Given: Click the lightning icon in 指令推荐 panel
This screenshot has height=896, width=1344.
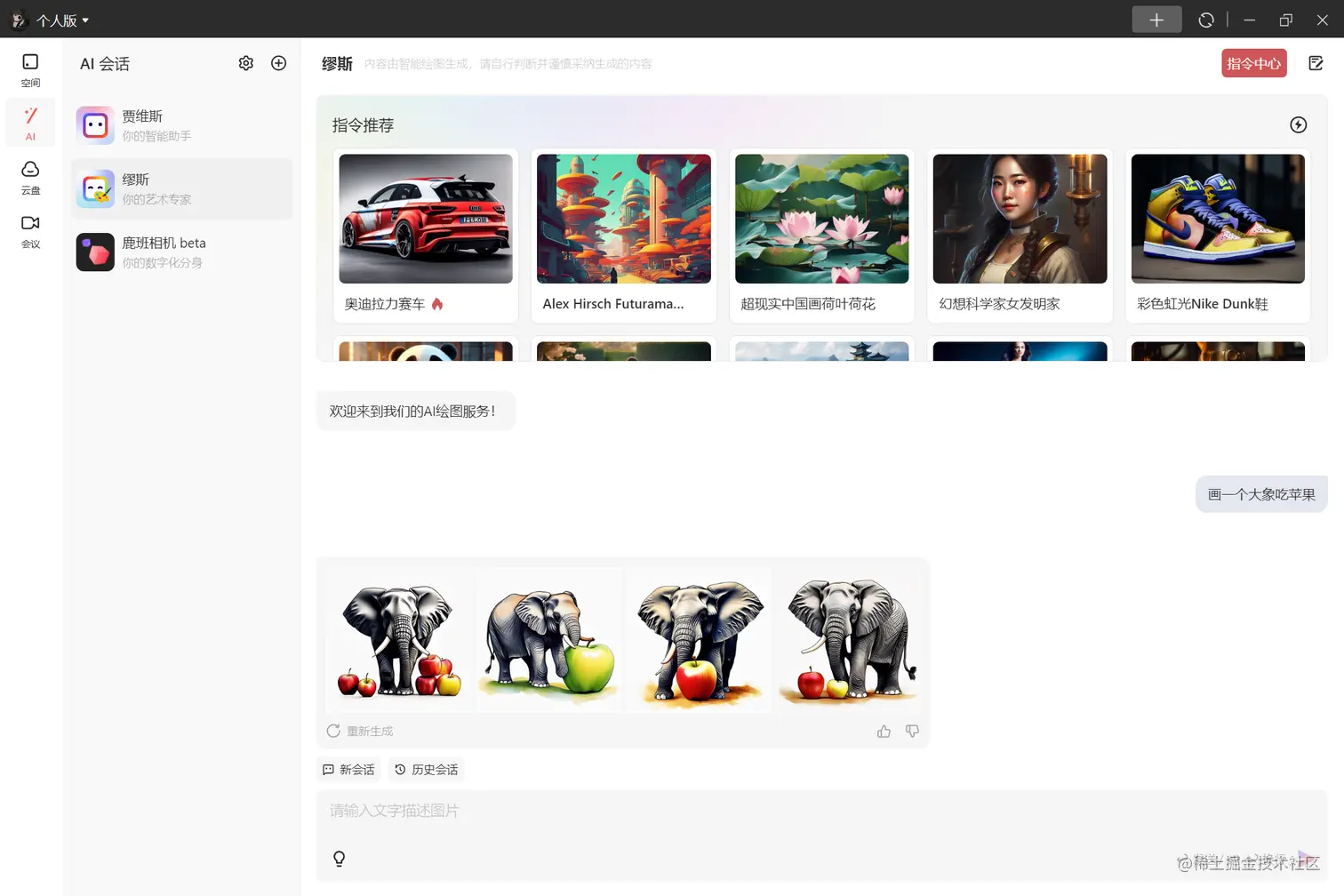Looking at the screenshot, I should [x=1299, y=124].
